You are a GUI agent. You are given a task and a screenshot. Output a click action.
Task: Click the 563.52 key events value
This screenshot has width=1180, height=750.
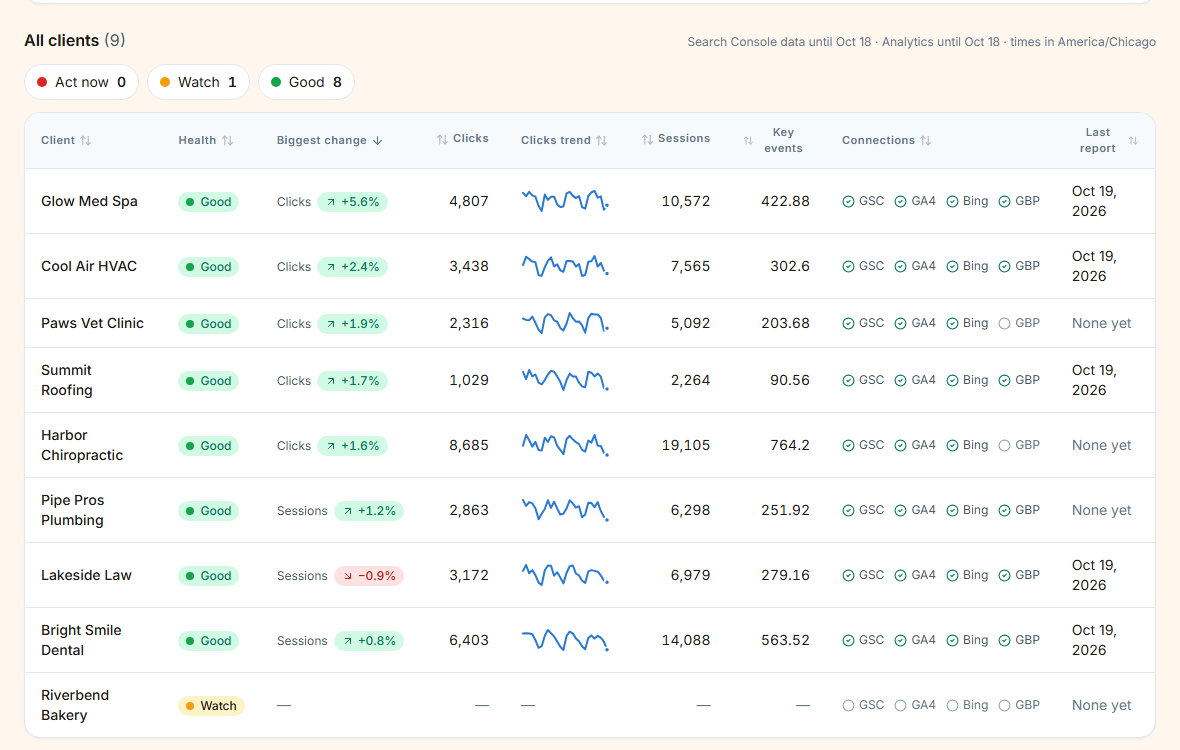[785, 640]
